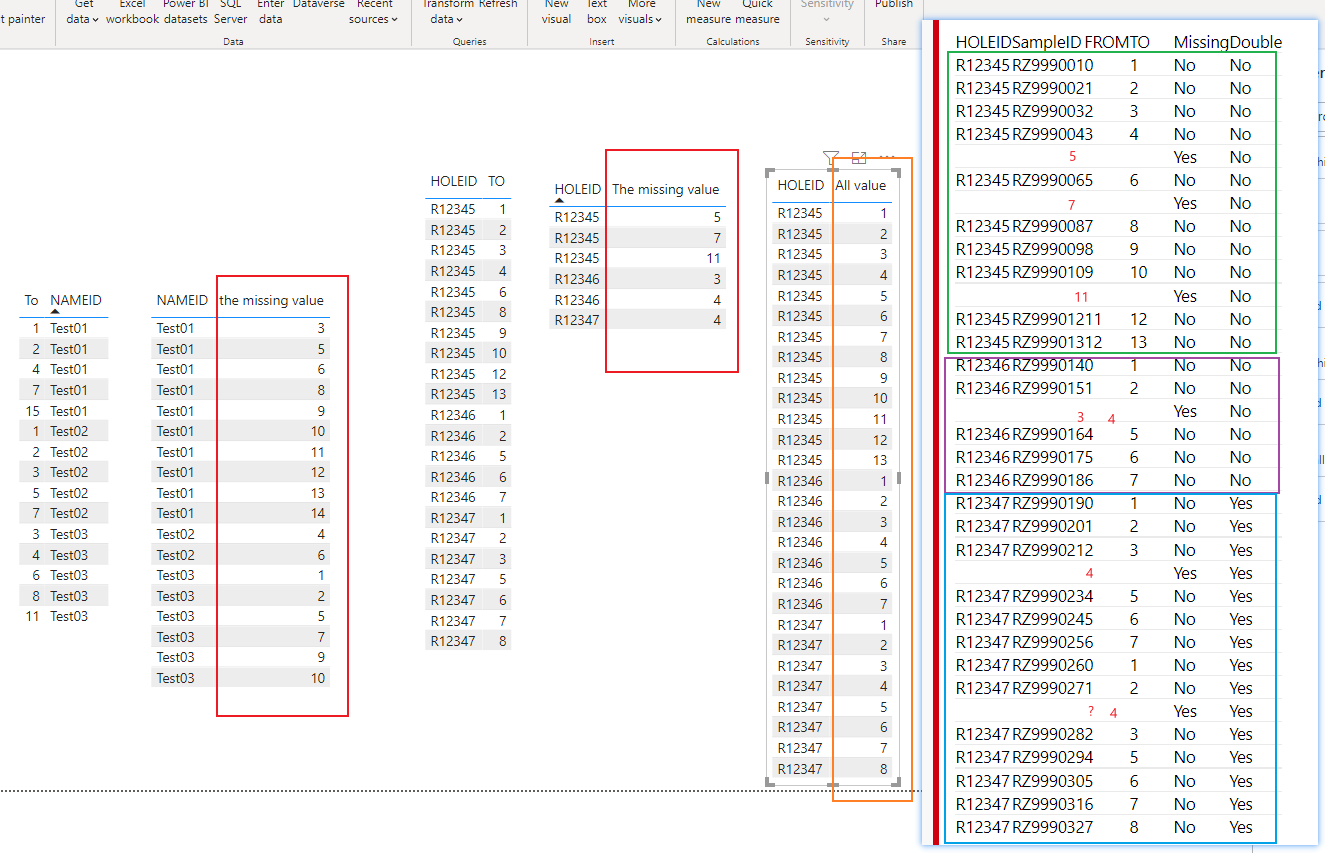Image resolution: width=1325 pixels, height=853 pixels.
Task: Click sample ID RZ9990010 in the right image
Action: click(1053, 65)
